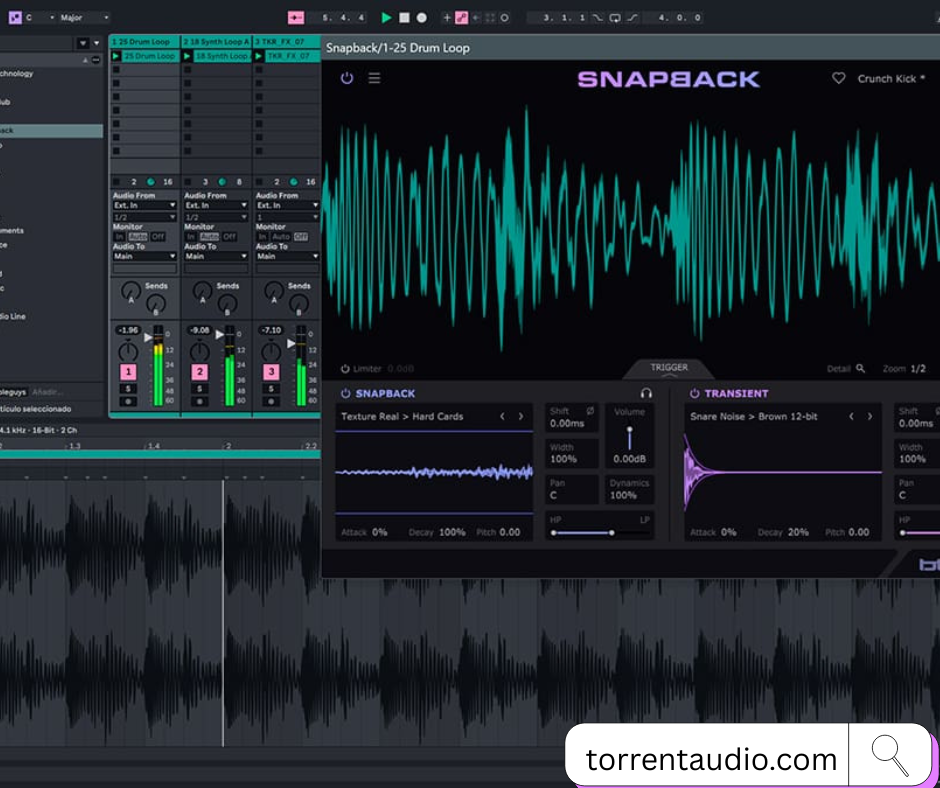Open Audio From dropdown on Drum Loop track
940x788 pixels.
click(x=144, y=205)
